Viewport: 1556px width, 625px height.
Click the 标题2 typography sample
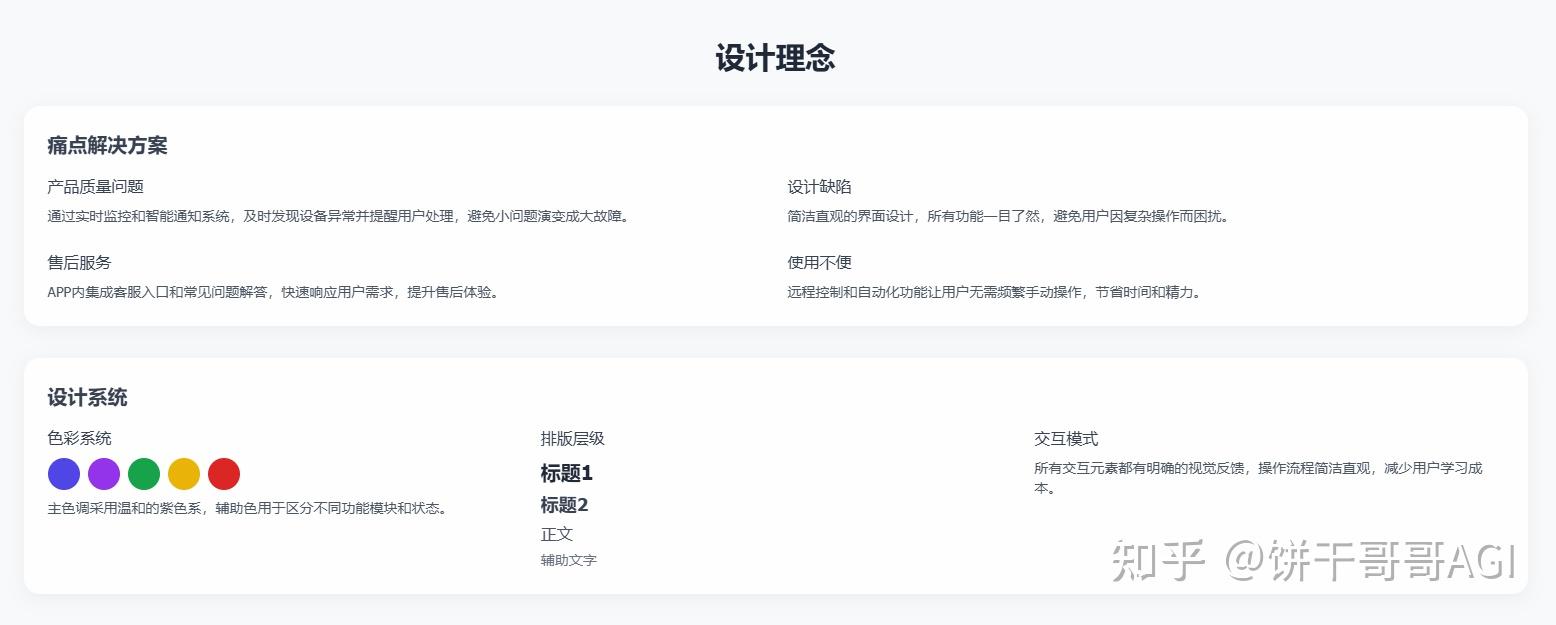point(565,506)
